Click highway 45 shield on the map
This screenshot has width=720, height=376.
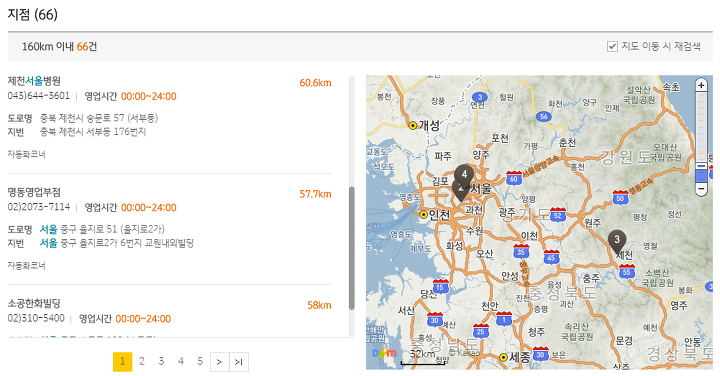551,257
